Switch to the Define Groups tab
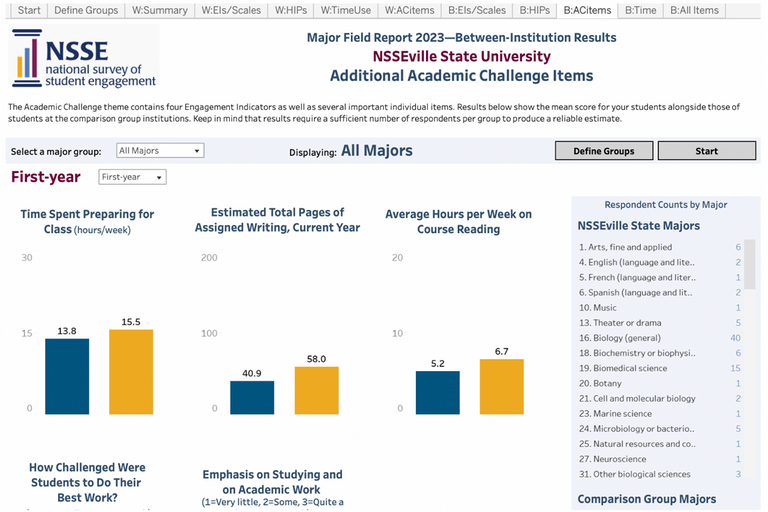This screenshot has width=768, height=512. [86, 10]
